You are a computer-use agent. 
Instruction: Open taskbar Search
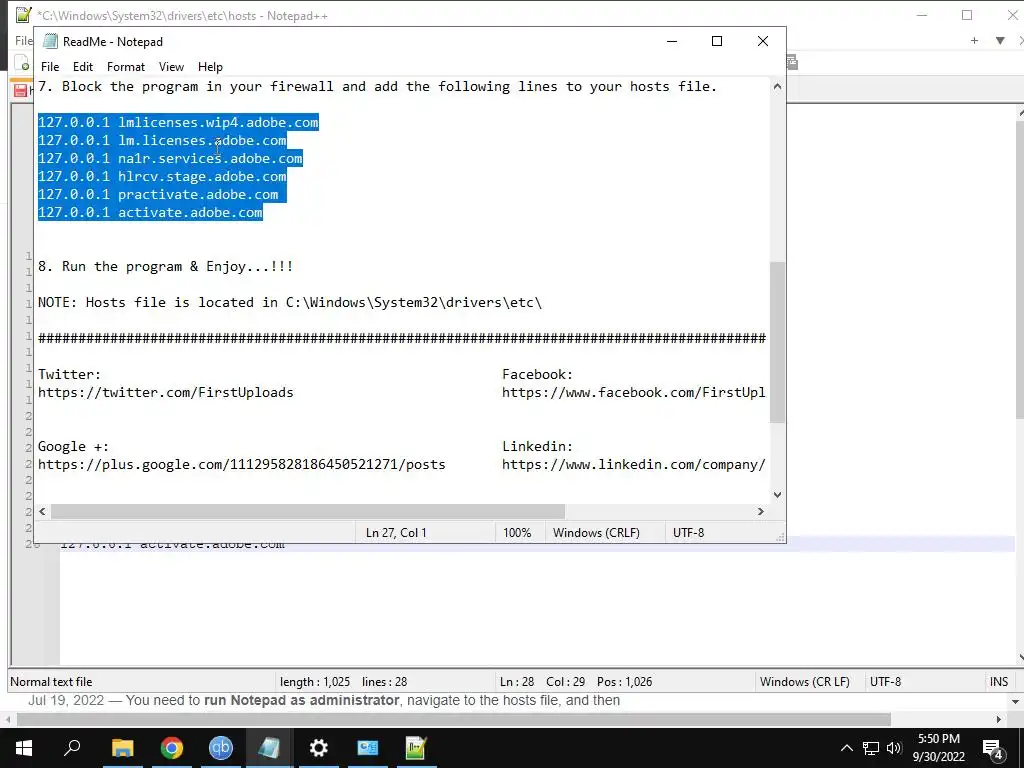[x=72, y=747]
